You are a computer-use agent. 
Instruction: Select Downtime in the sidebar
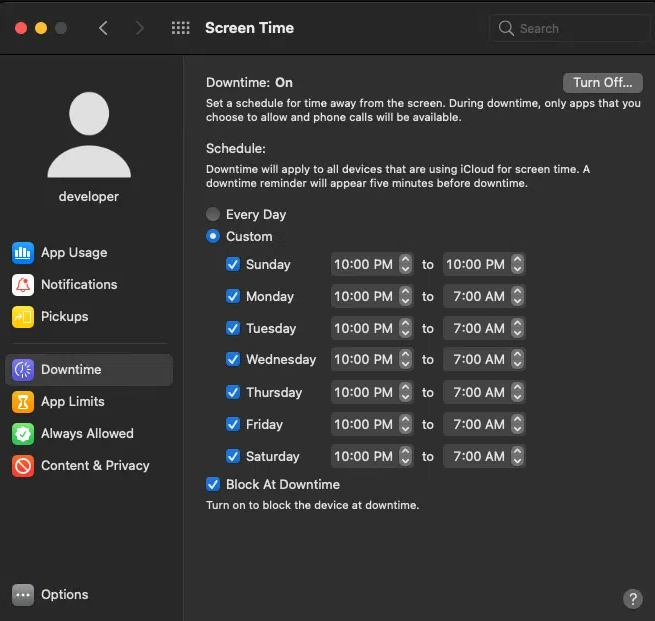[x=89, y=370]
